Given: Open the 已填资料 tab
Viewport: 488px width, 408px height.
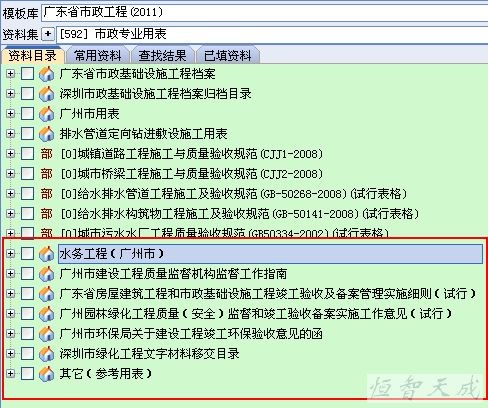Looking at the screenshot, I should point(228,55).
